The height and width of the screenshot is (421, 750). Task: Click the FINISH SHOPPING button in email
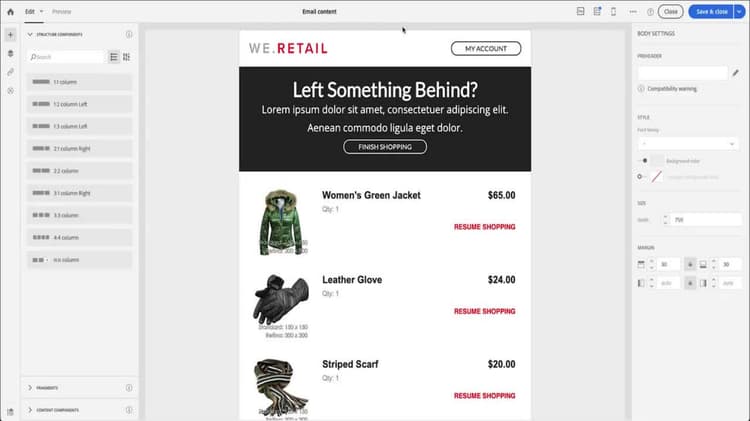385,147
